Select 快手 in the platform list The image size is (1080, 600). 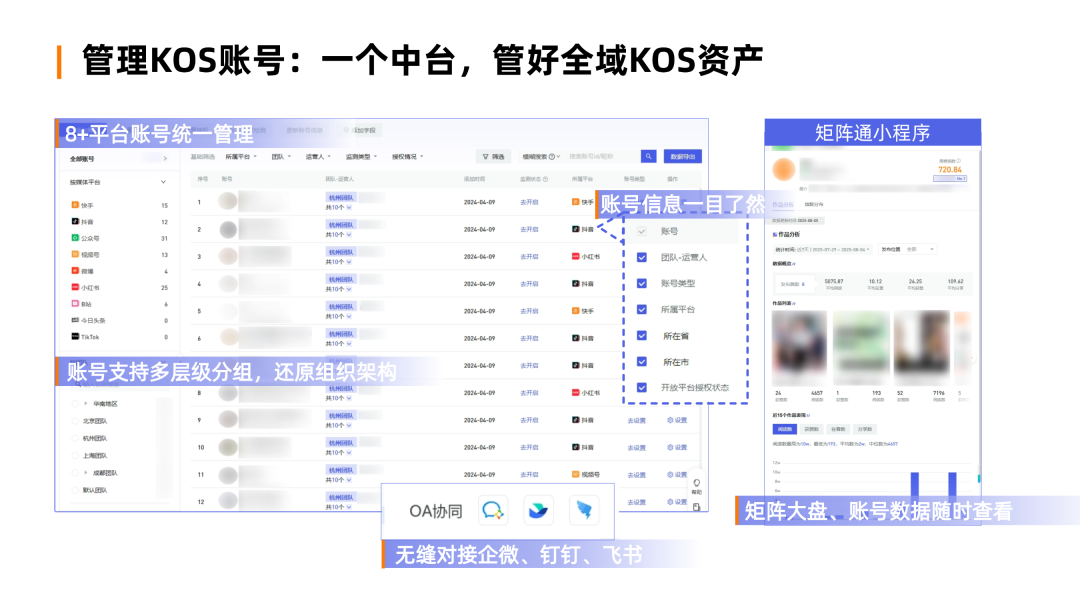pos(87,205)
